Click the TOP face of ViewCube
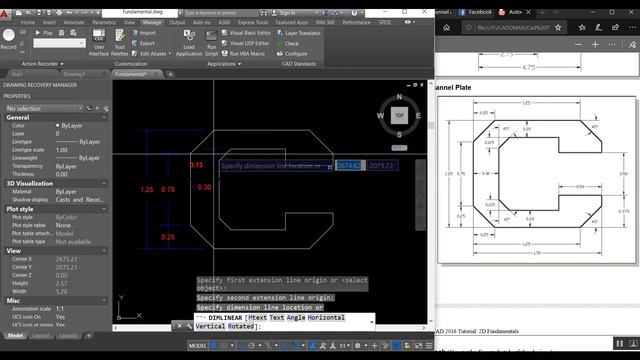640x360 pixels. tap(399, 116)
